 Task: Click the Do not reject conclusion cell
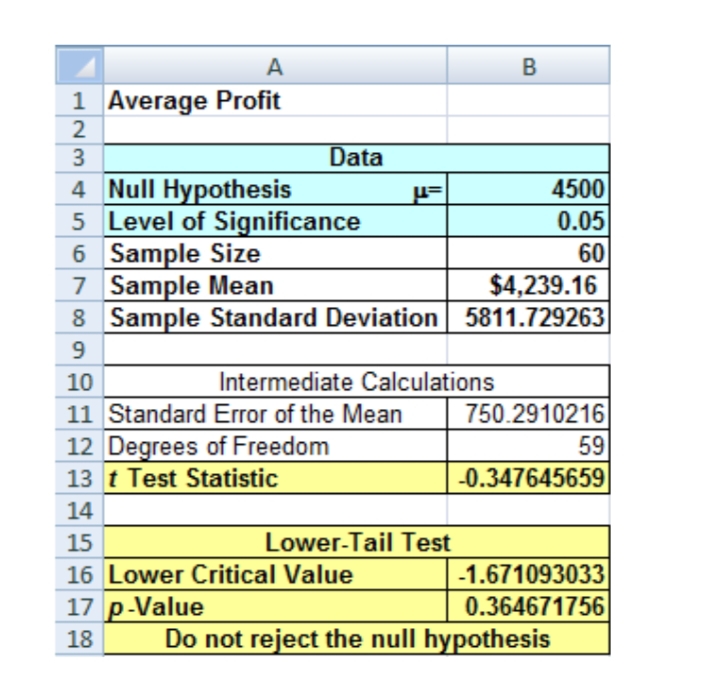point(357,639)
